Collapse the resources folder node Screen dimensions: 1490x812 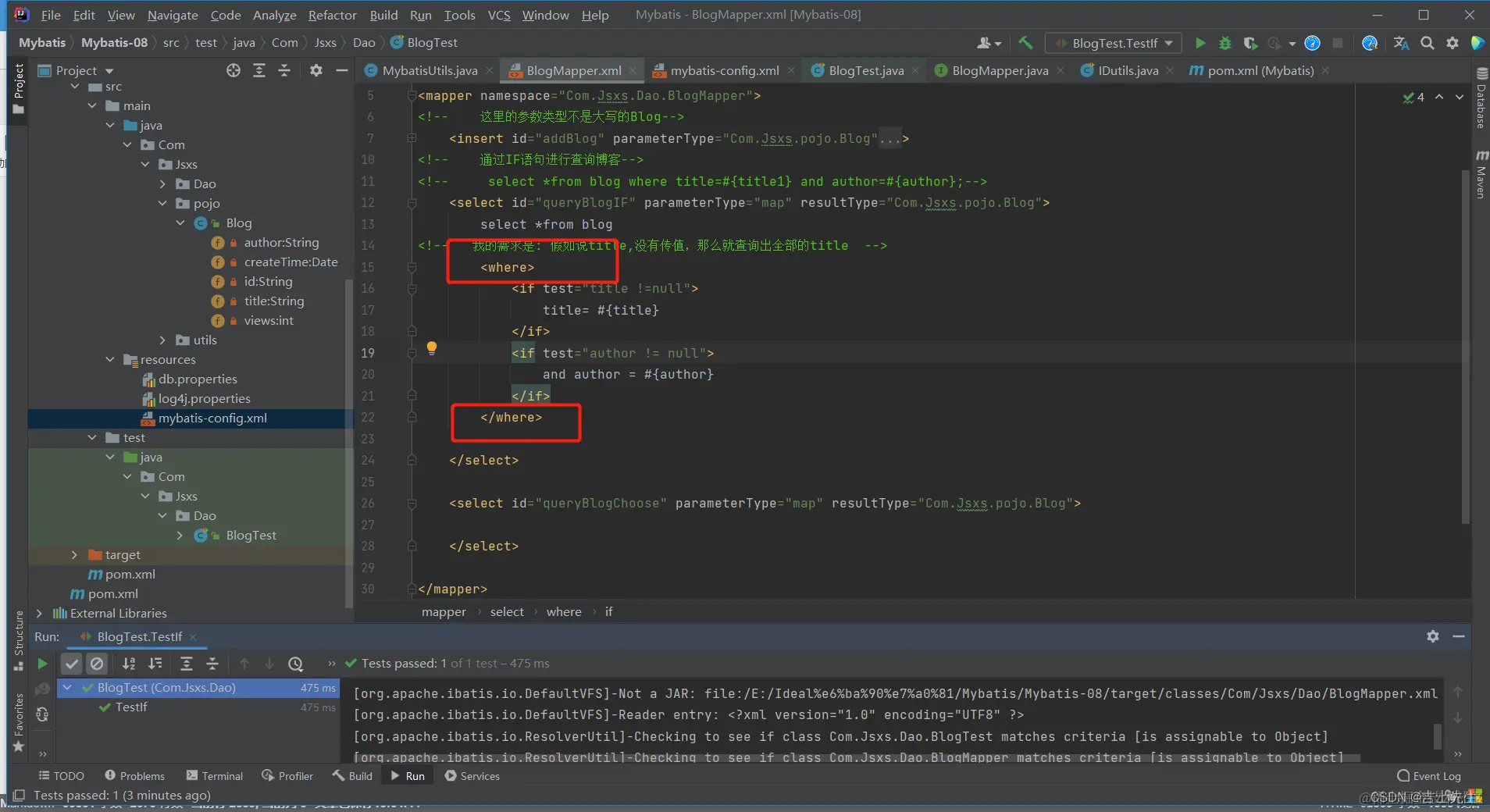coord(110,359)
